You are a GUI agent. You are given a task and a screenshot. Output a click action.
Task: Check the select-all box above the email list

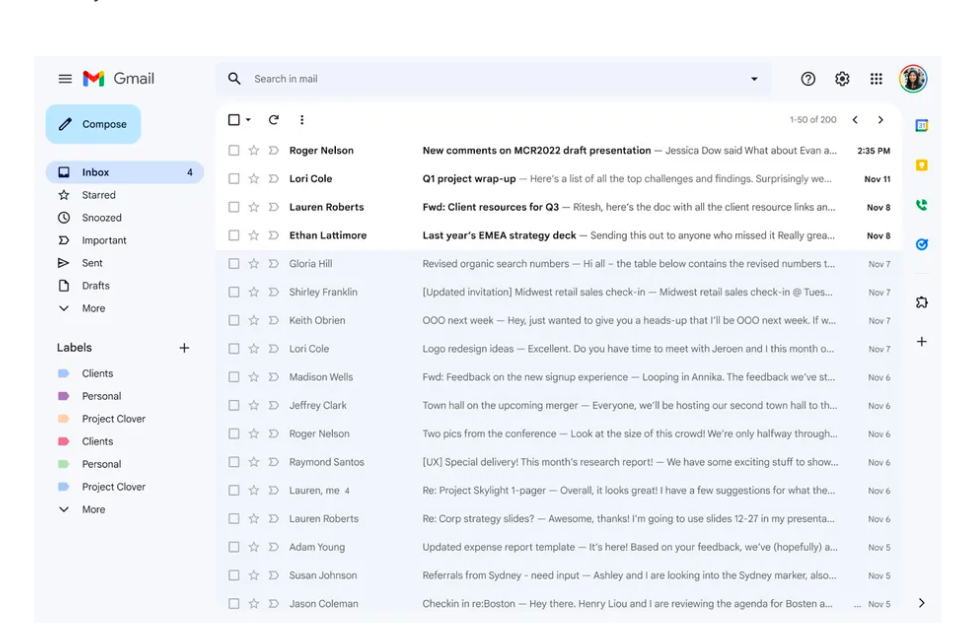(233, 118)
